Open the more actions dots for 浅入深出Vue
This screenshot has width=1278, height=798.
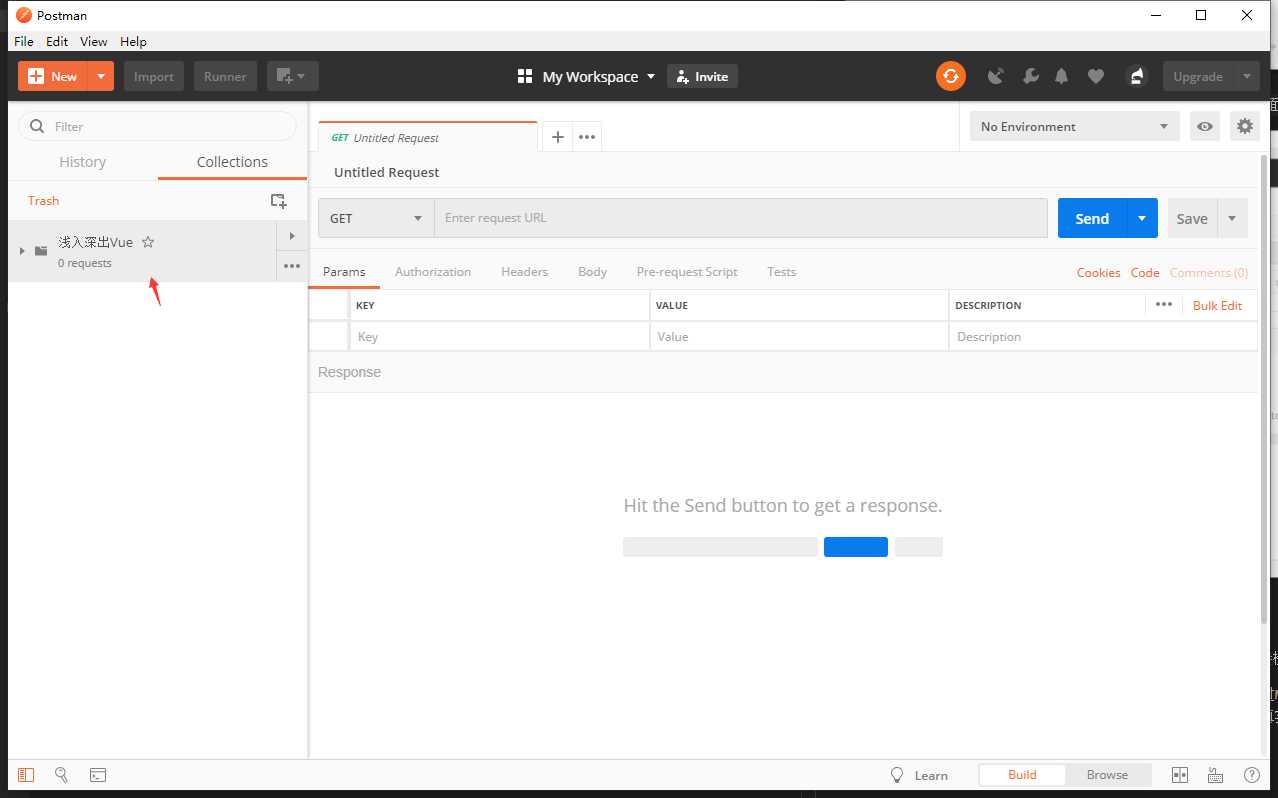[292, 266]
